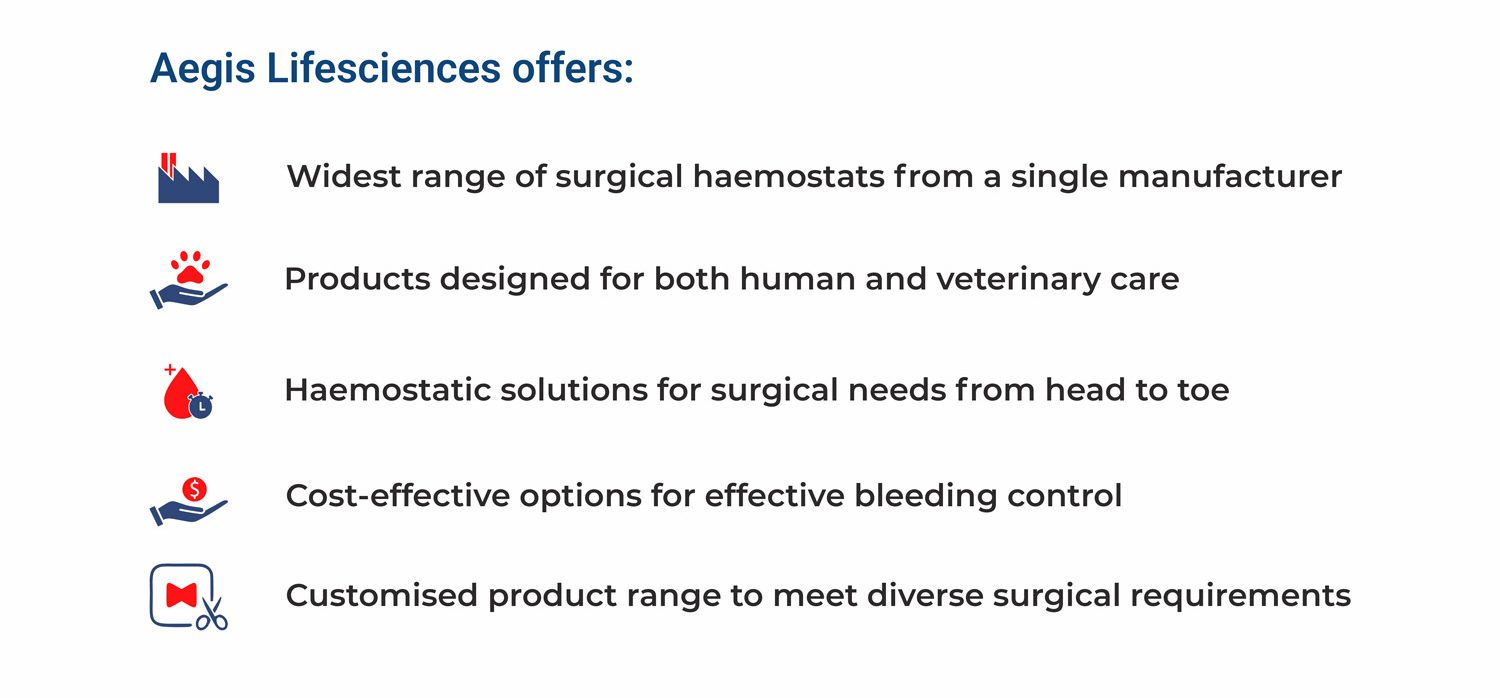This screenshot has width=1500, height=698.
Task: Click the words 'single manufacturer'
Action: pyautogui.click(x=1176, y=177)
